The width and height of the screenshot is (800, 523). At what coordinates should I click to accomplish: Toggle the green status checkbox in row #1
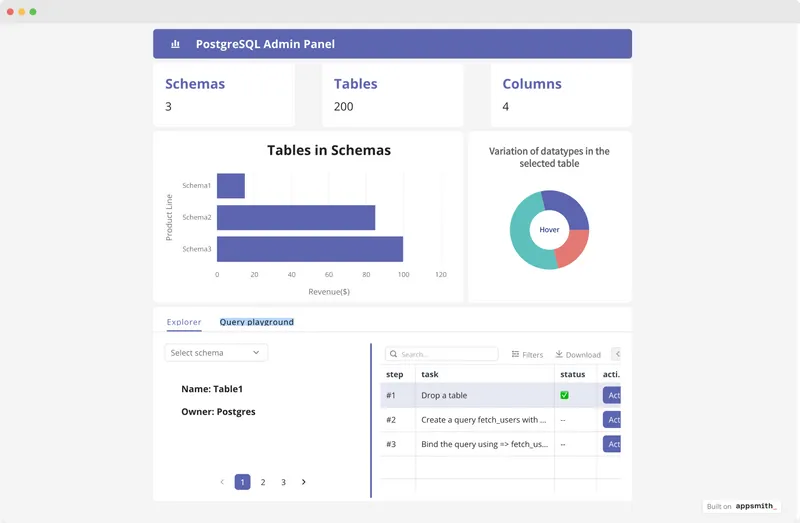click(x=564, y=395)
